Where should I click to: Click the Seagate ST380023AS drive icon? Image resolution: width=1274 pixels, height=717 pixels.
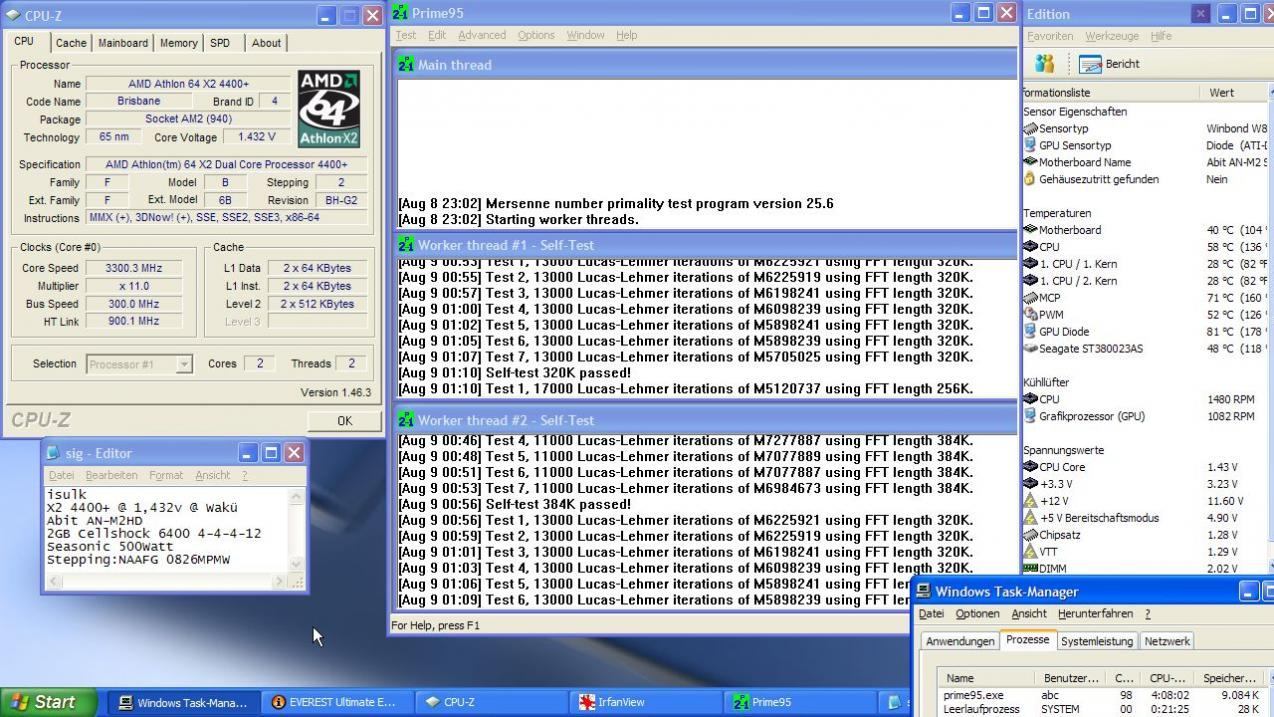tap(1030, 349)
